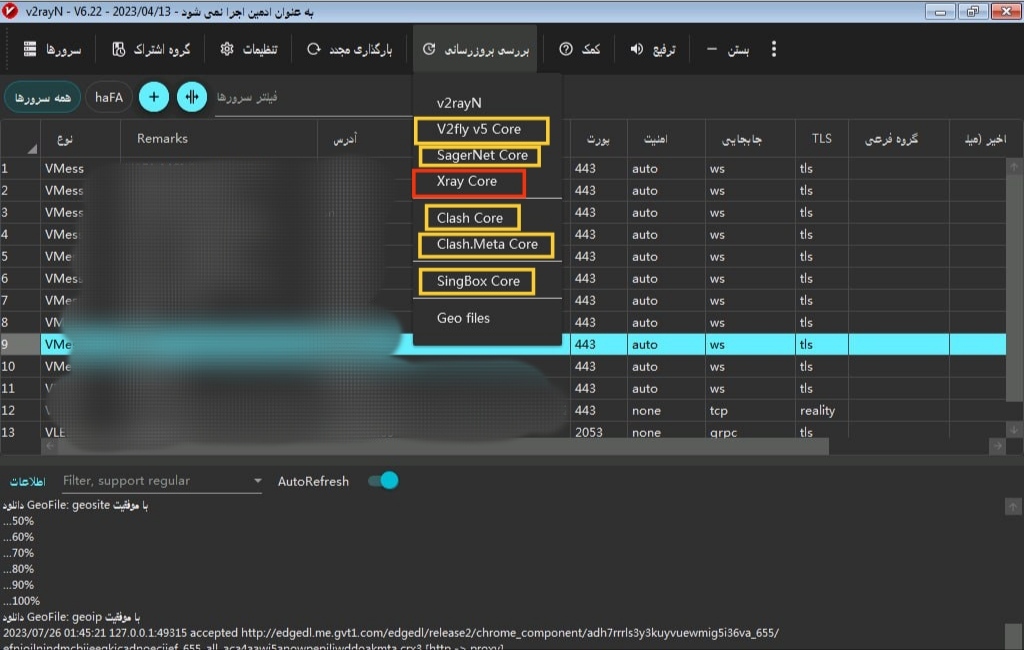
Task: Expand the log filter combo box dropdown
Action: 257,481
